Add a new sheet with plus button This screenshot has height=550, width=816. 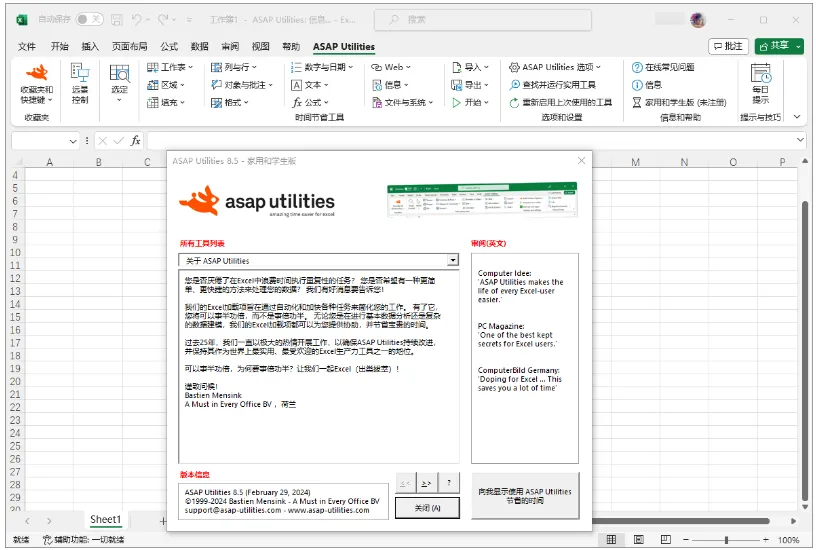pos(163,521)
